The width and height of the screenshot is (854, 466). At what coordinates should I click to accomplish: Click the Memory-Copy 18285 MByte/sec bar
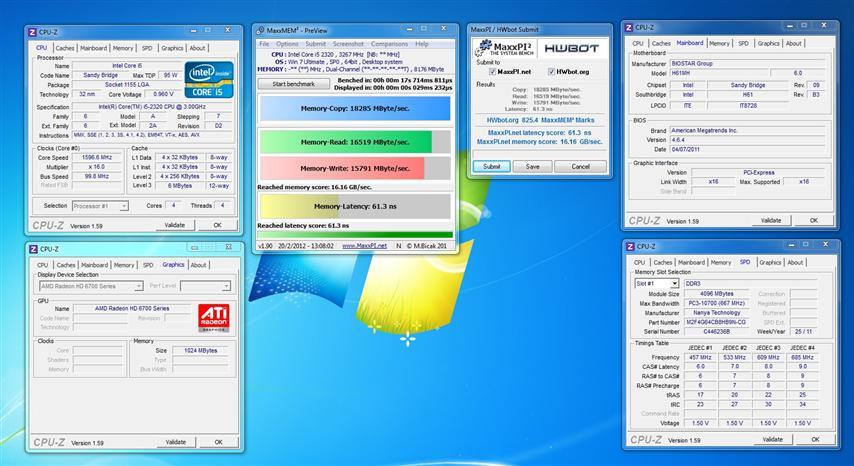pyautogui.click(x=355, y=108)
